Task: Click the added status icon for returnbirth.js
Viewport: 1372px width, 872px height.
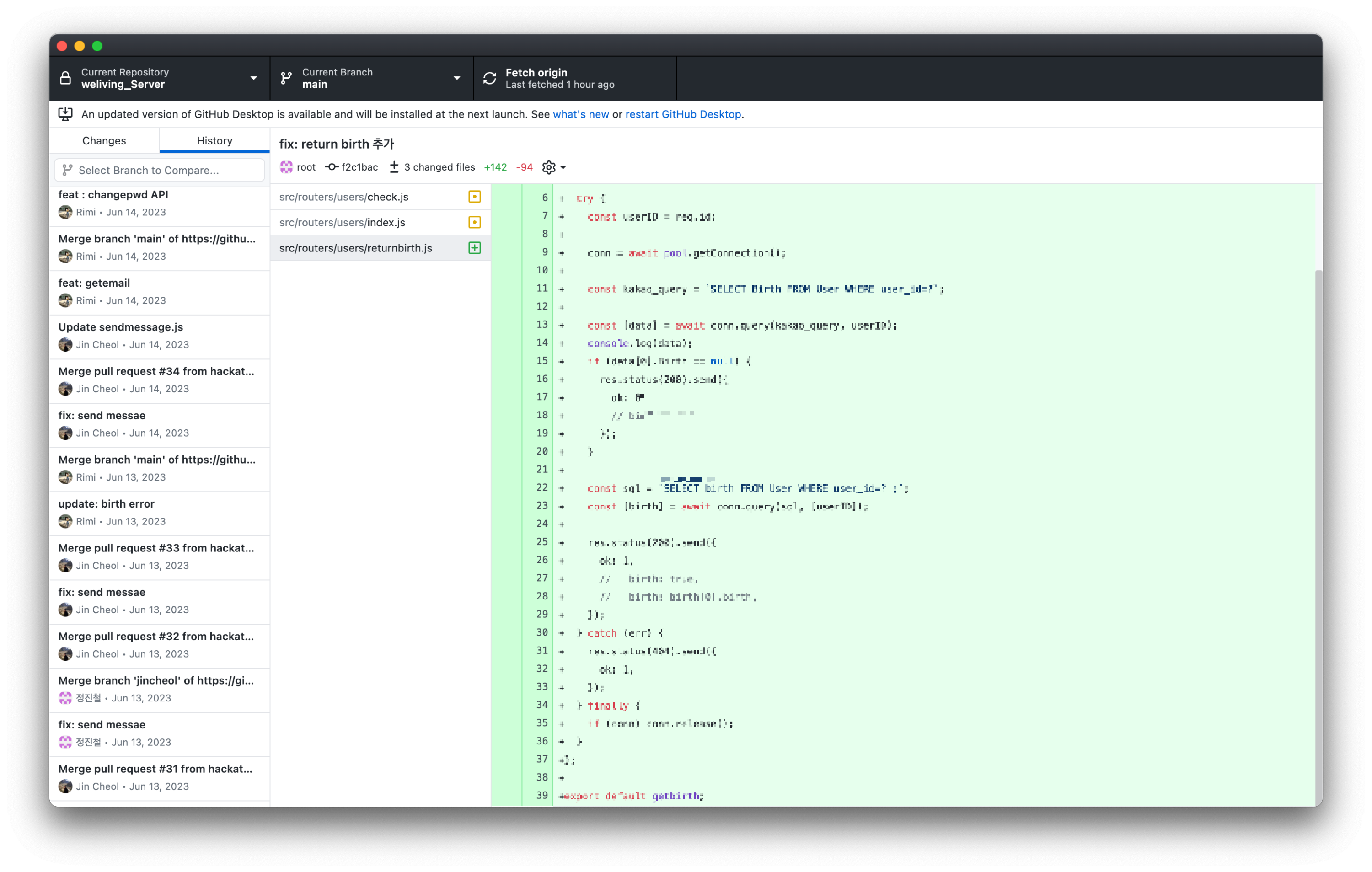Action: click(x=474, y=248)
